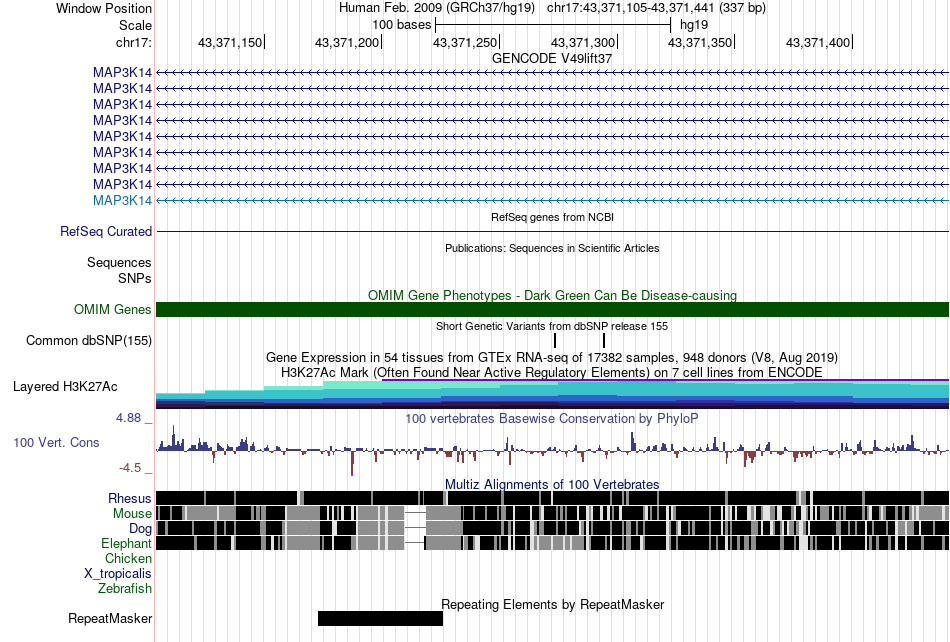This screenshot has width=950, height=642.
Task: Select the chr17:43,371,105-43,371,441 (337 bp) position text
Action: [656, 8]
